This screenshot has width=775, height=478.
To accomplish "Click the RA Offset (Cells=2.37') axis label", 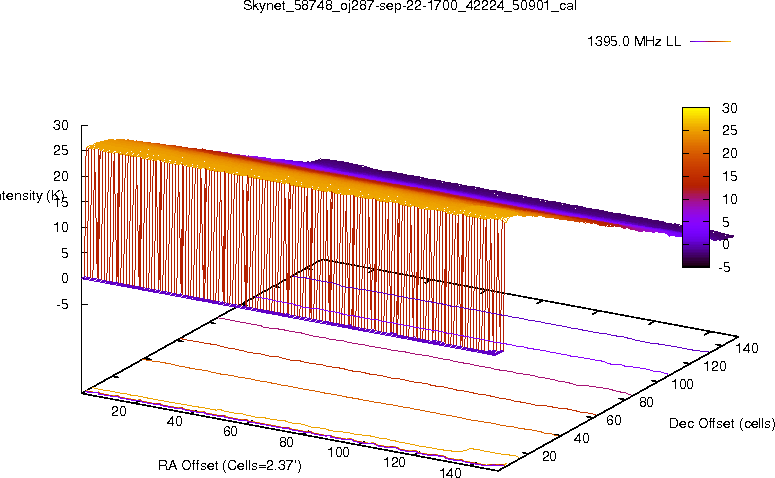I will pos(230,465).
